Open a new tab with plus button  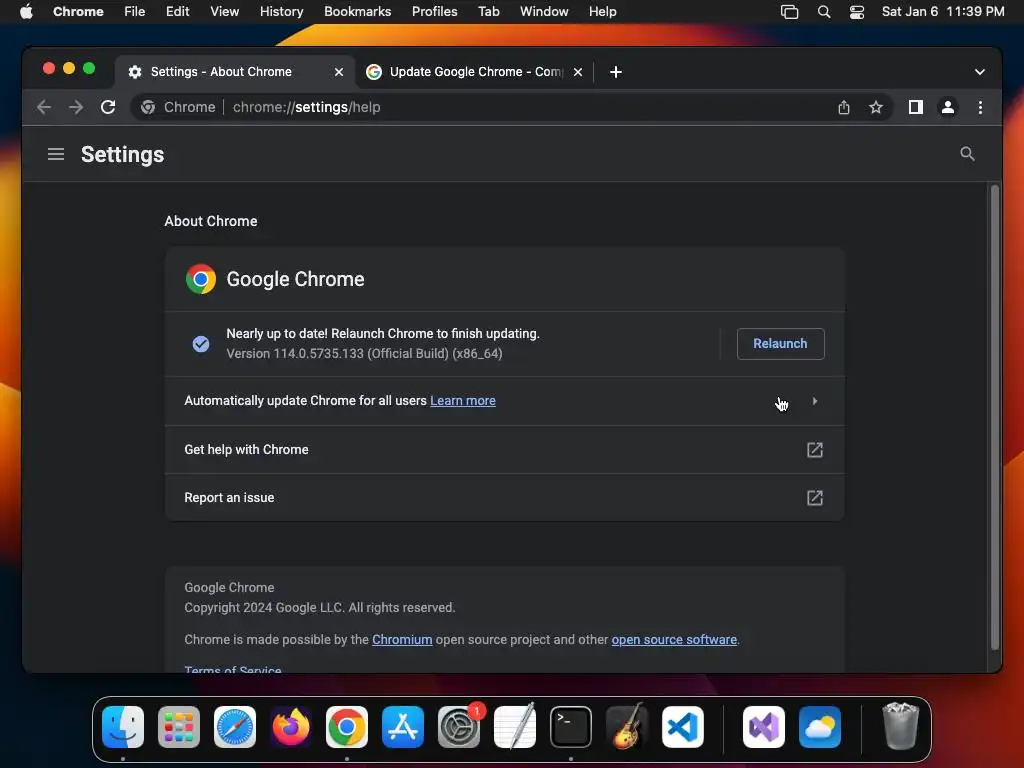coord(616,72)
